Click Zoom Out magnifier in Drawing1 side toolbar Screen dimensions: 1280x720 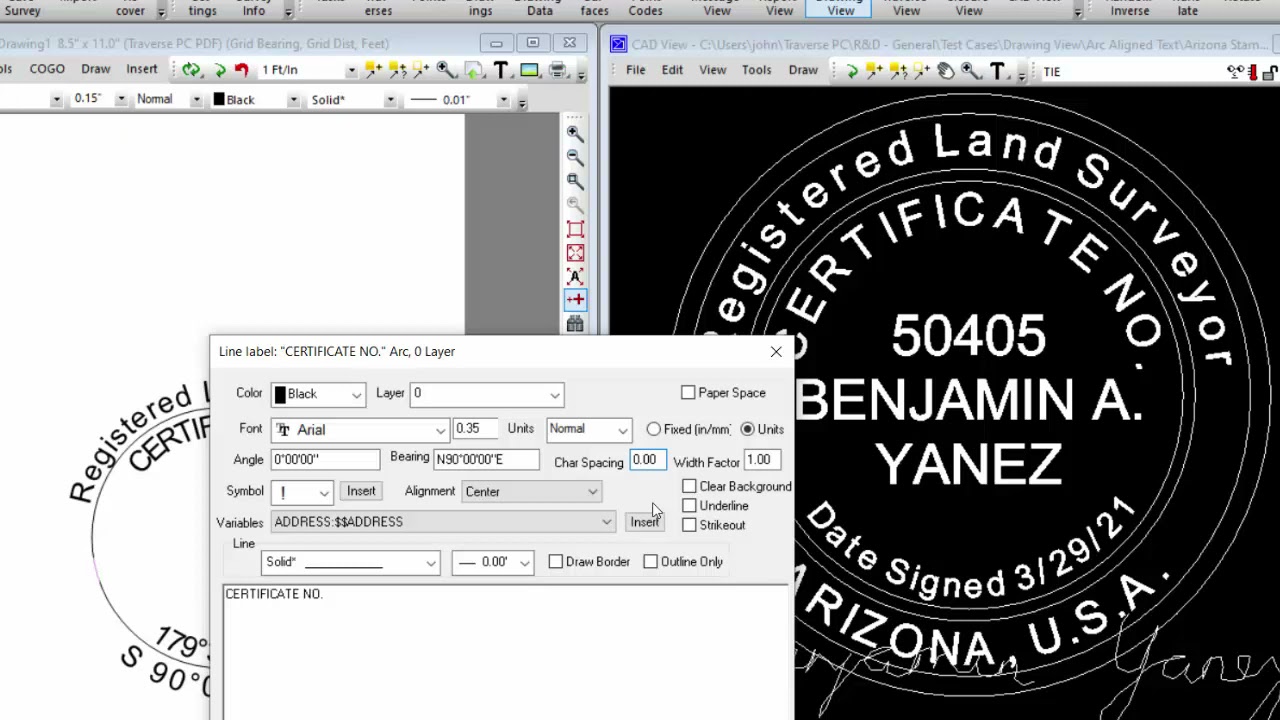(x=575, y=157)
